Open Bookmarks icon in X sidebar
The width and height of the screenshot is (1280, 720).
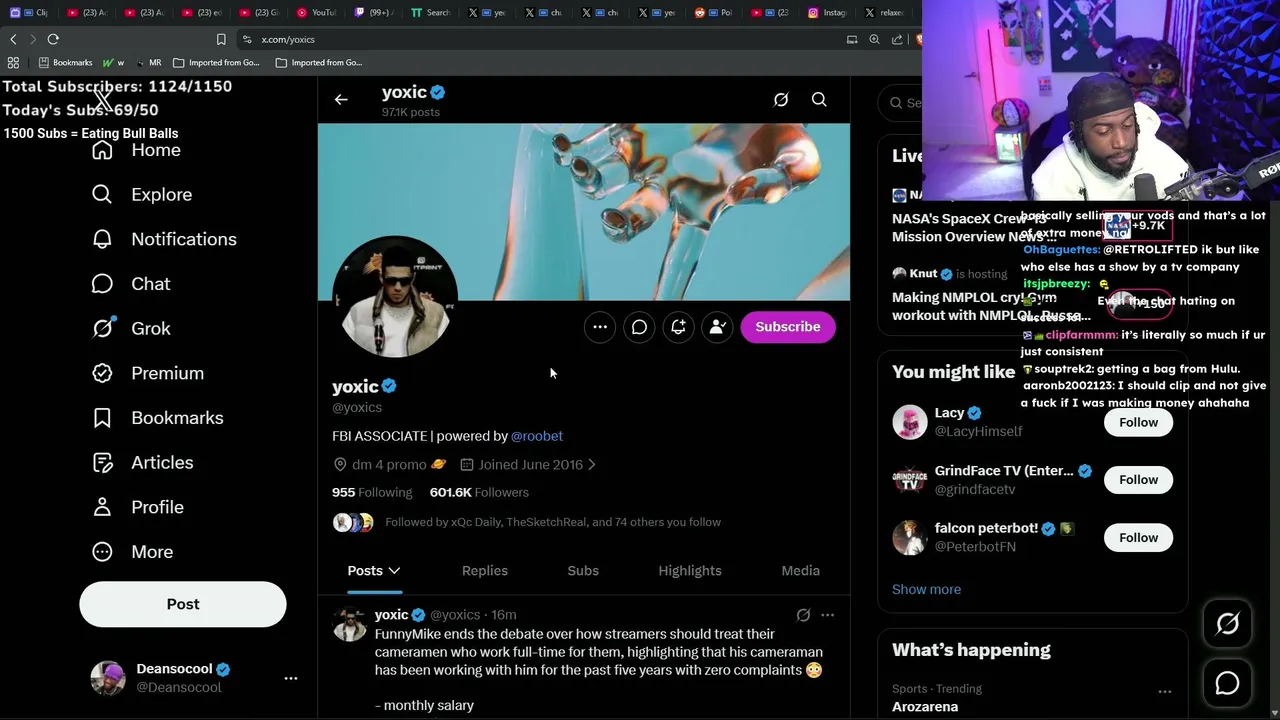pos(102,418)
